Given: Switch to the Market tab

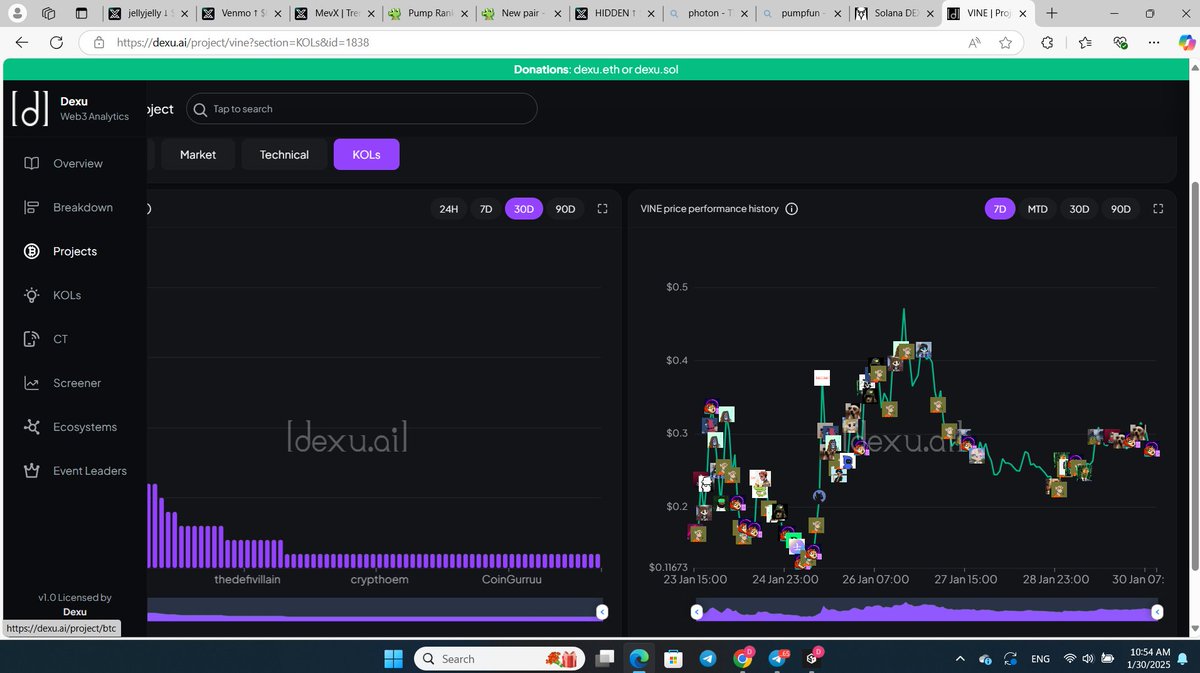Looking at the screenshot, I should (198, 155).
